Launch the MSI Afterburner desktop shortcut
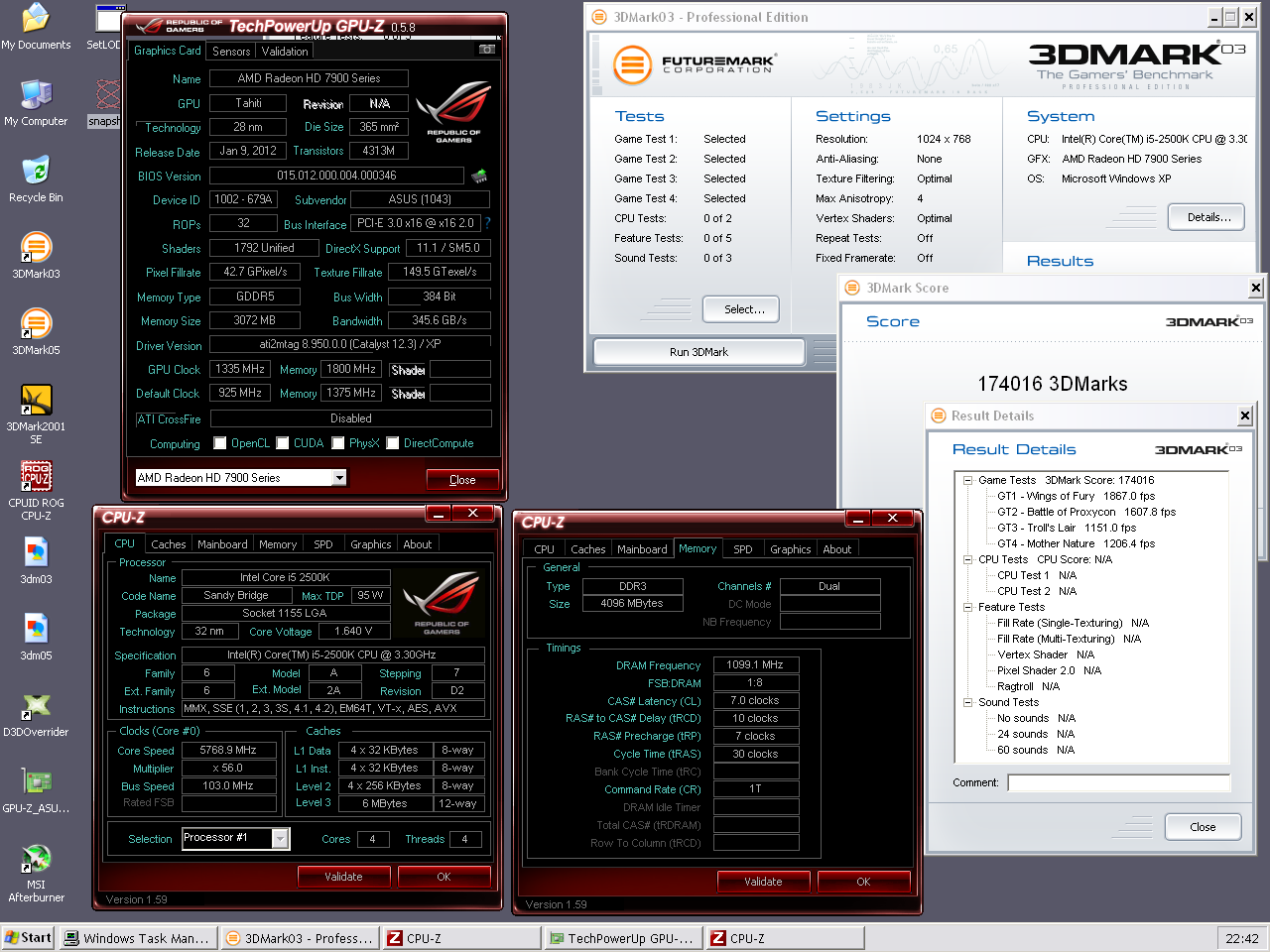The image size is (1270, 952). (36, 873)
